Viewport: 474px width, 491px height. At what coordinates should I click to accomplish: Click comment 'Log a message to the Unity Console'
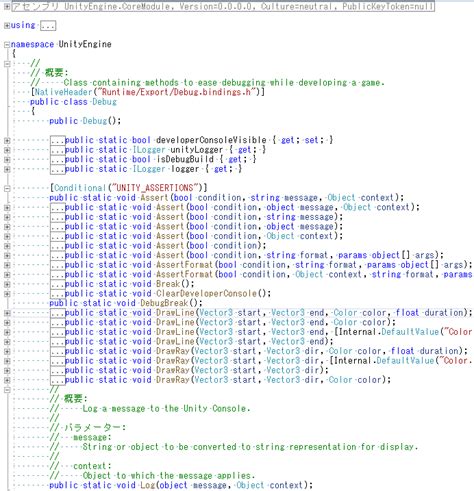coord(166,409)
